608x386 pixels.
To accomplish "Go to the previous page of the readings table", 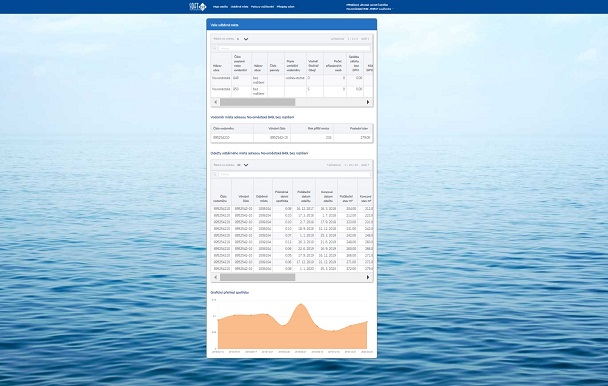I will (334, 165).
